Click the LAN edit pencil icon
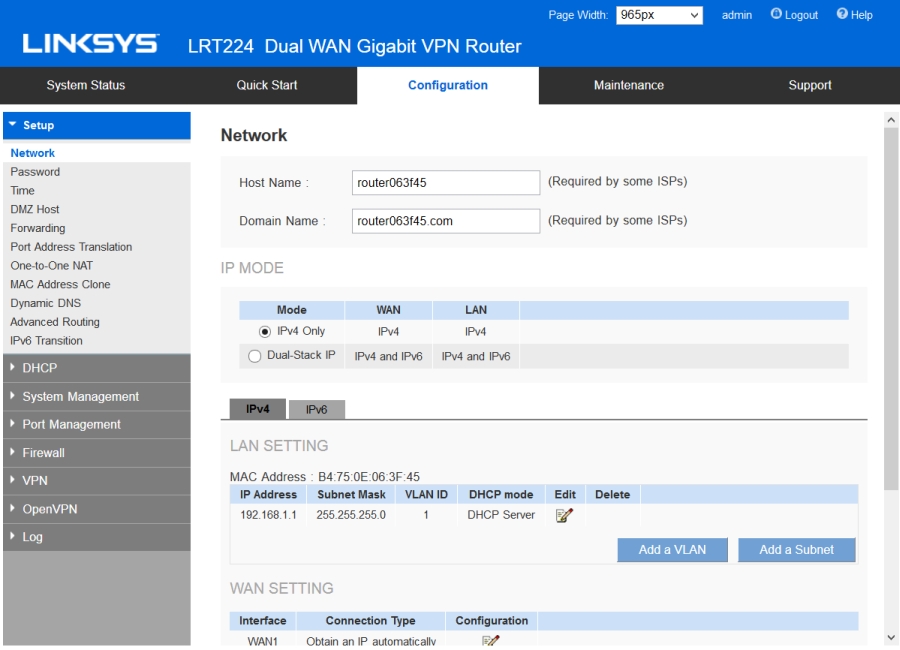 click(x=564, y=515)
